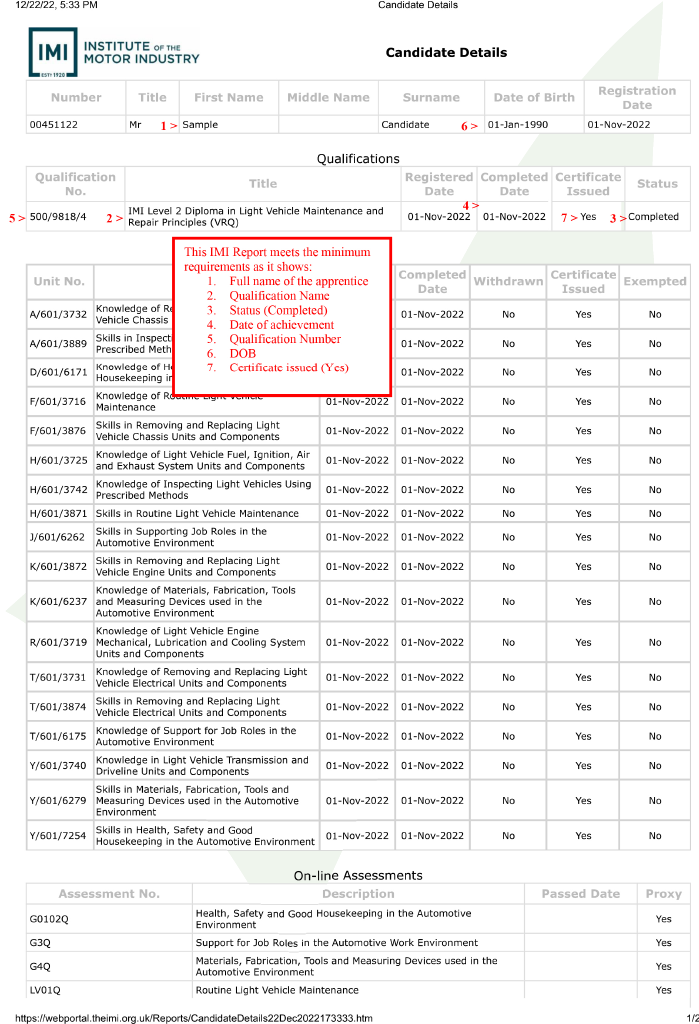Click the webportal.theimi.org.uk URL in the footer
The height and width of the screenshot is (1024, 699).
click(194, 1017)
